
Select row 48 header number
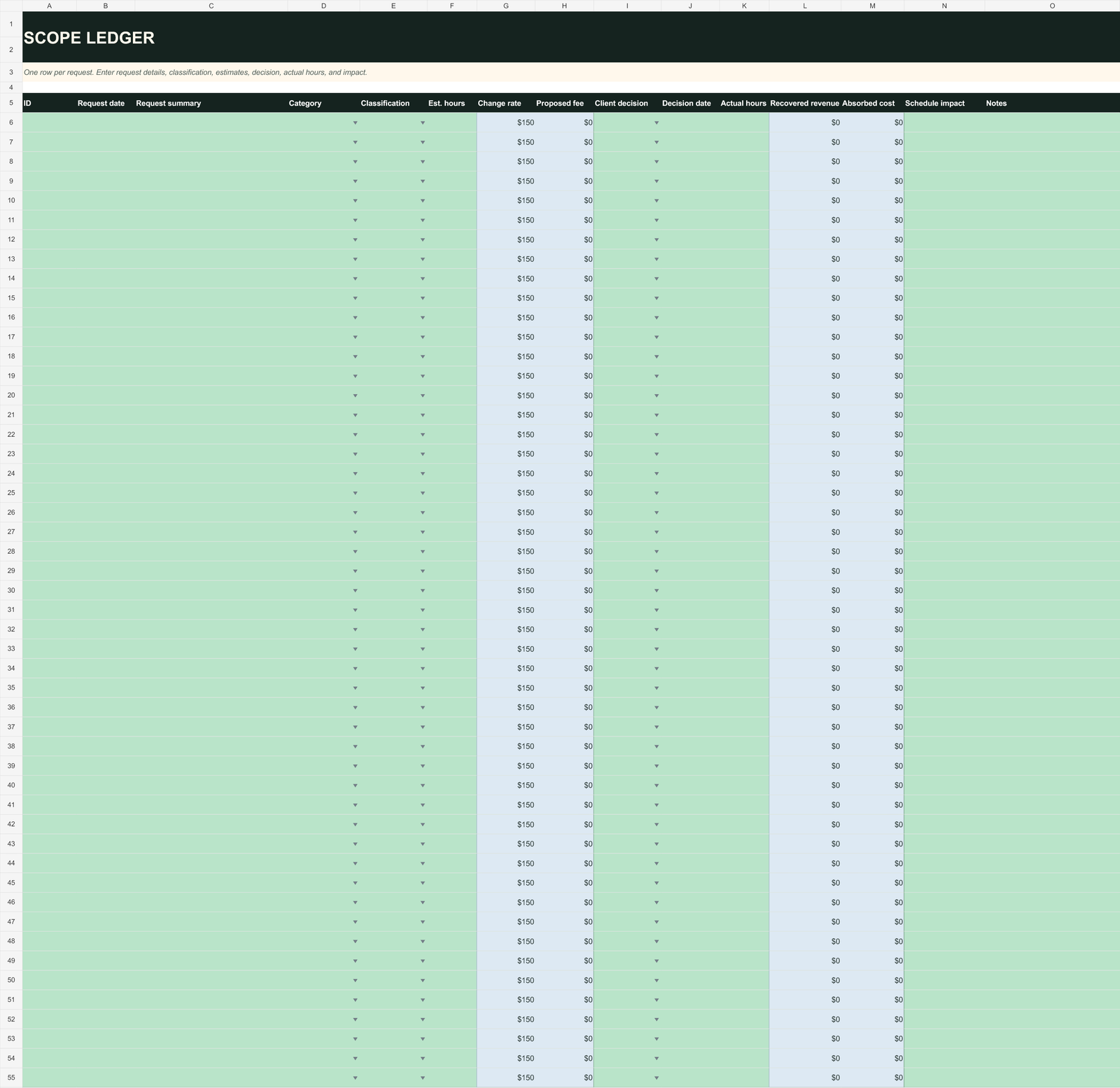coord(11,941)
